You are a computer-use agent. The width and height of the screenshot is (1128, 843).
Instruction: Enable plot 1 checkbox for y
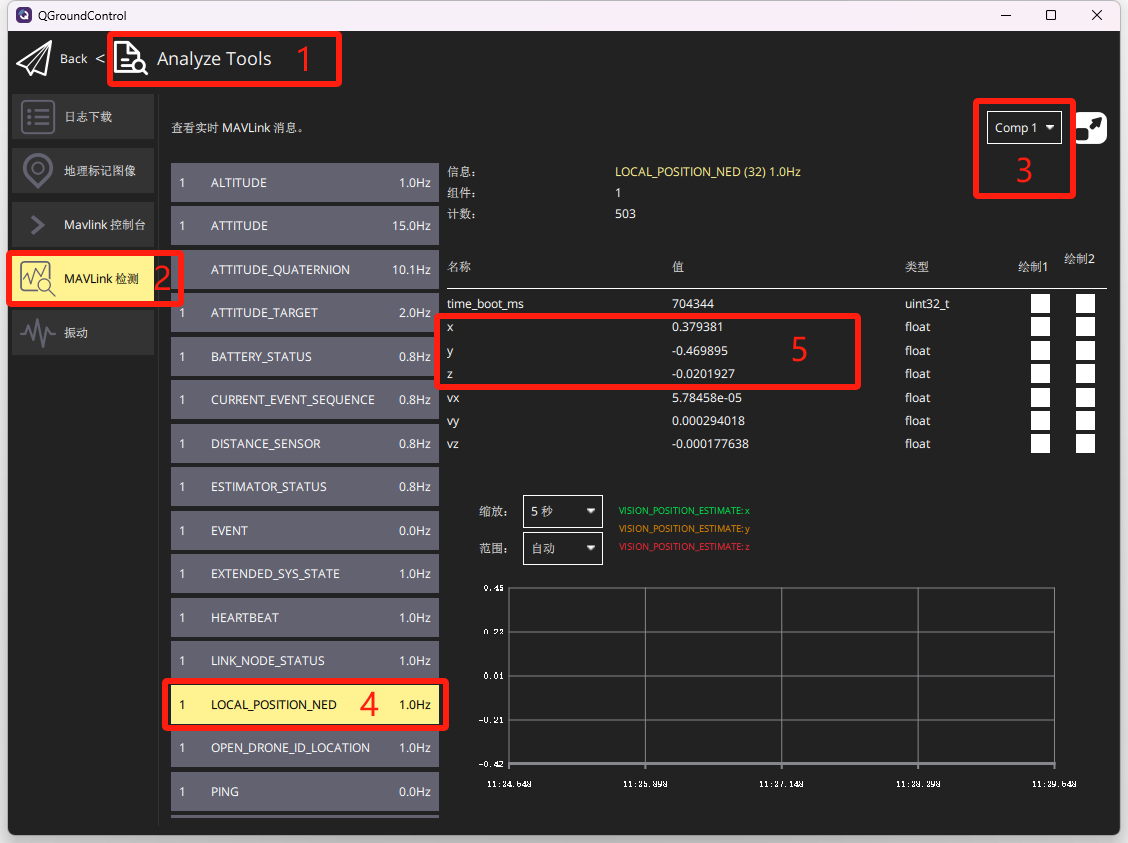(x=1040, y=350)
